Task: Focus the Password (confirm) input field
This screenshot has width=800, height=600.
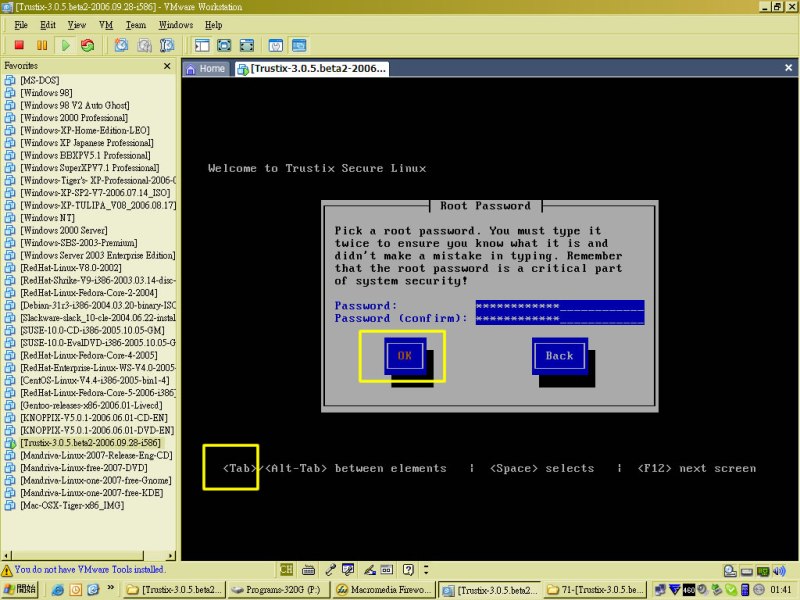Action: click(x=560, y=318)
